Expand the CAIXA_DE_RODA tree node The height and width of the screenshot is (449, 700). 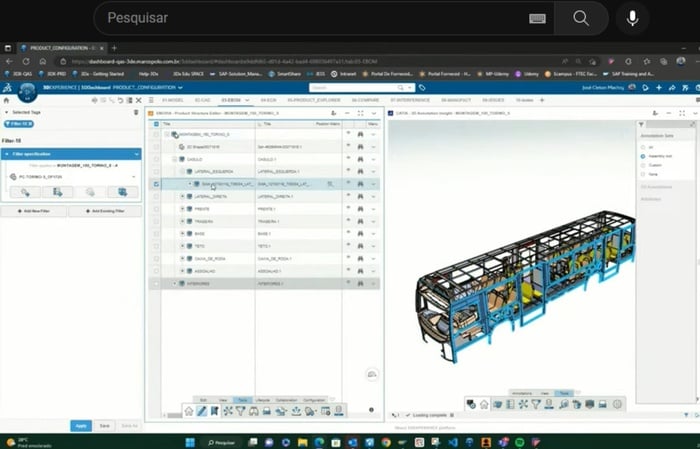182,258
